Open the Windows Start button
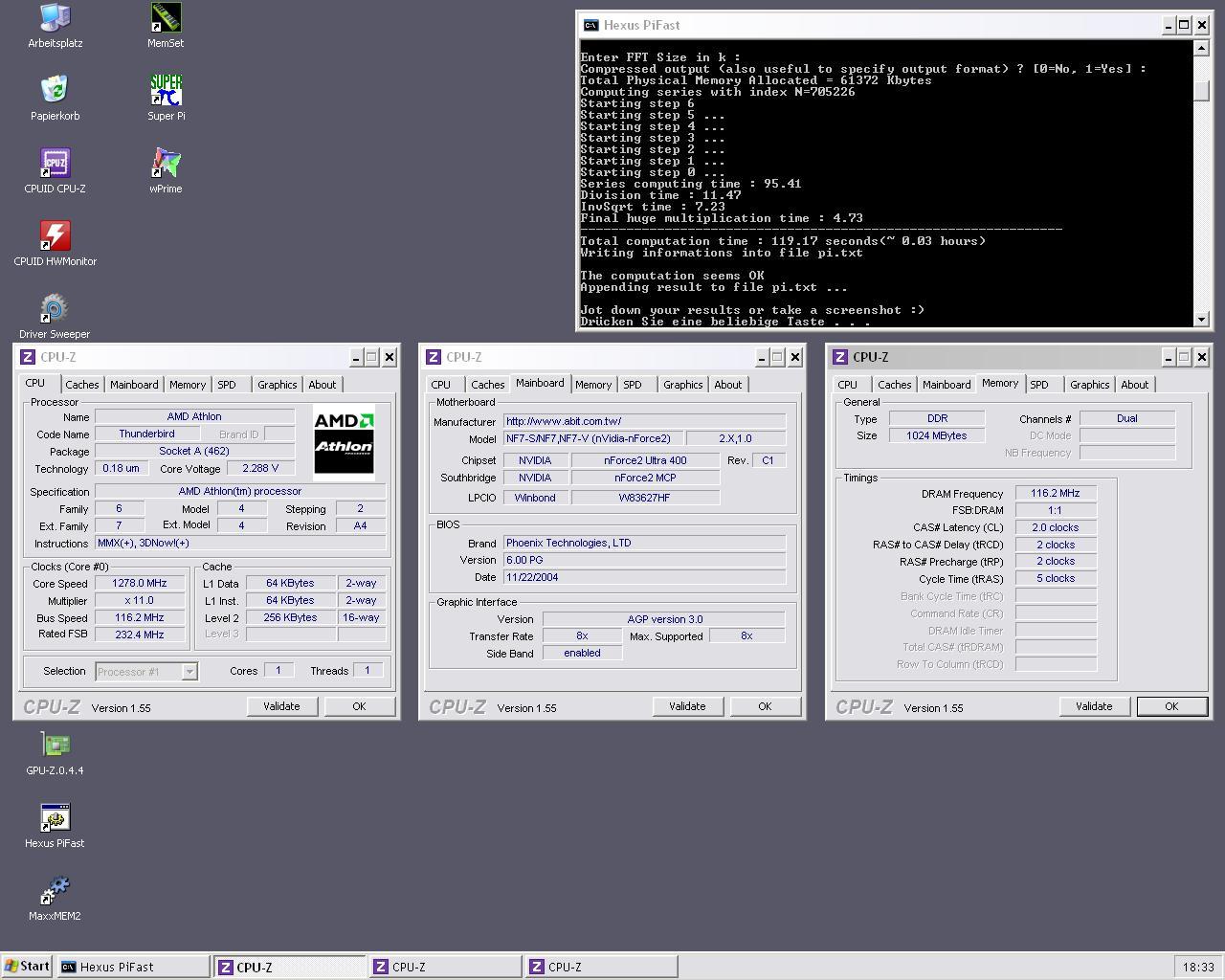The height and width of the screenshot is (980, 1225). (x=27, y=967)
